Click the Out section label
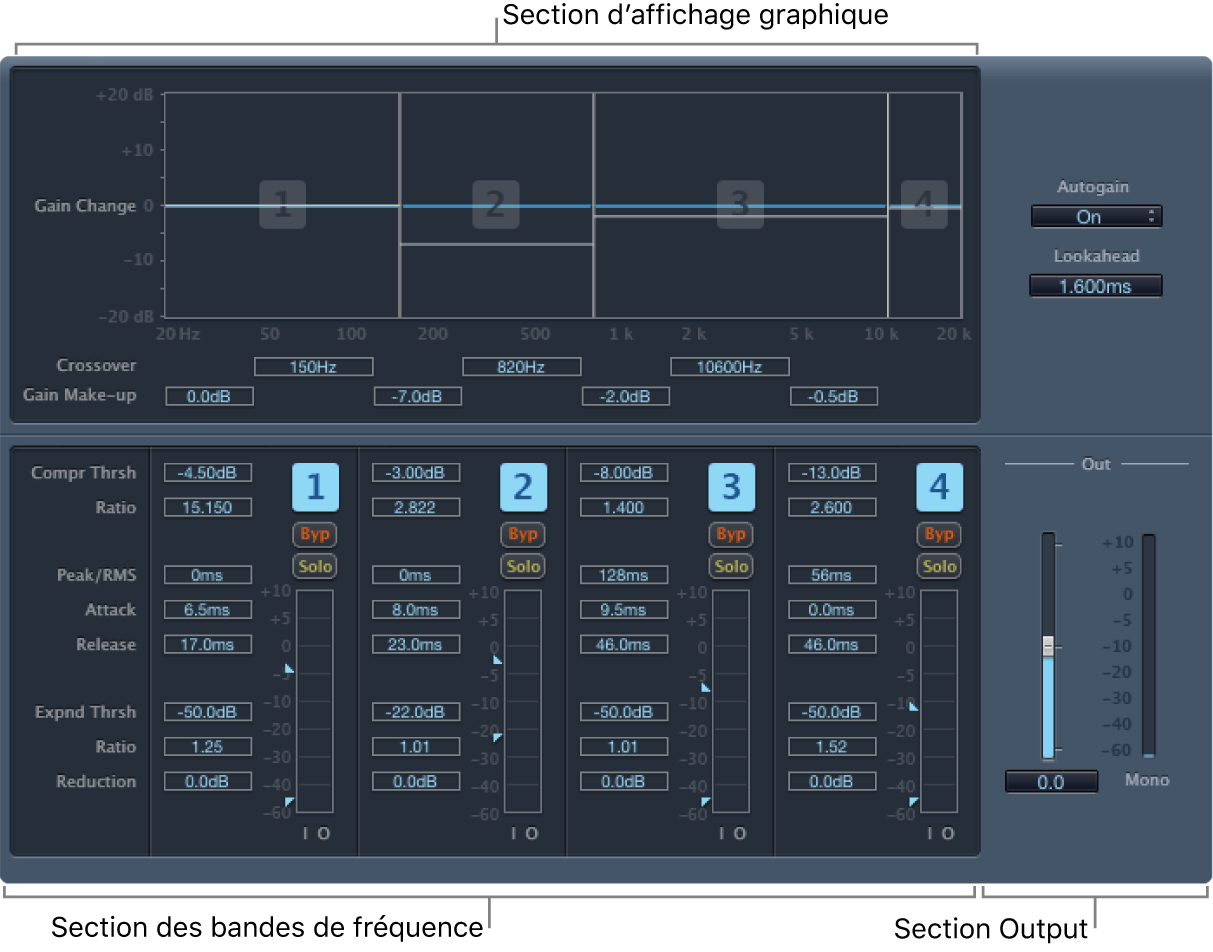 coord(1096,463)
